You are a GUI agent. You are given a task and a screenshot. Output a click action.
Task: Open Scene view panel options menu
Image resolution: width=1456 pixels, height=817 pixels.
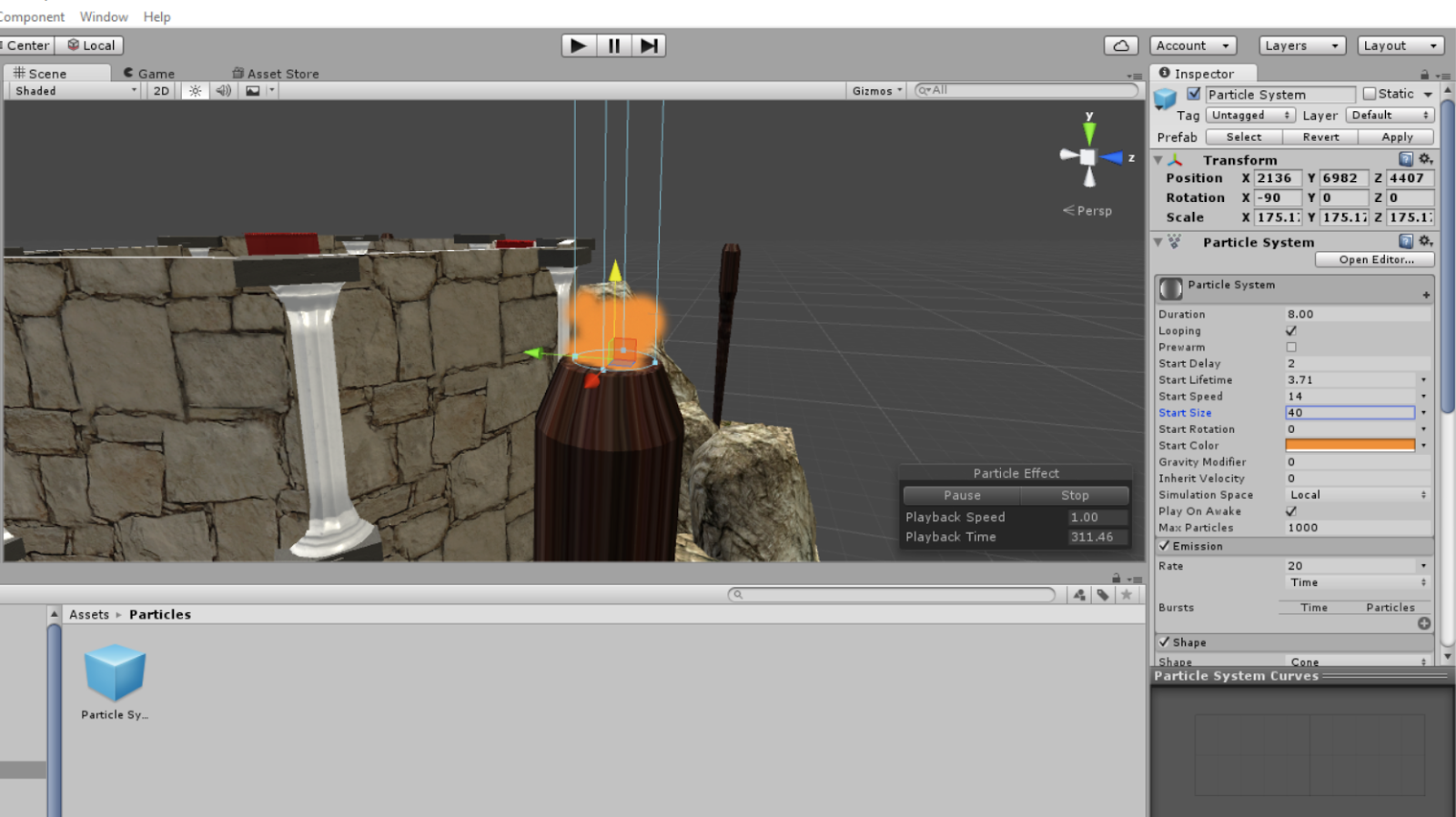point(1134,76)
